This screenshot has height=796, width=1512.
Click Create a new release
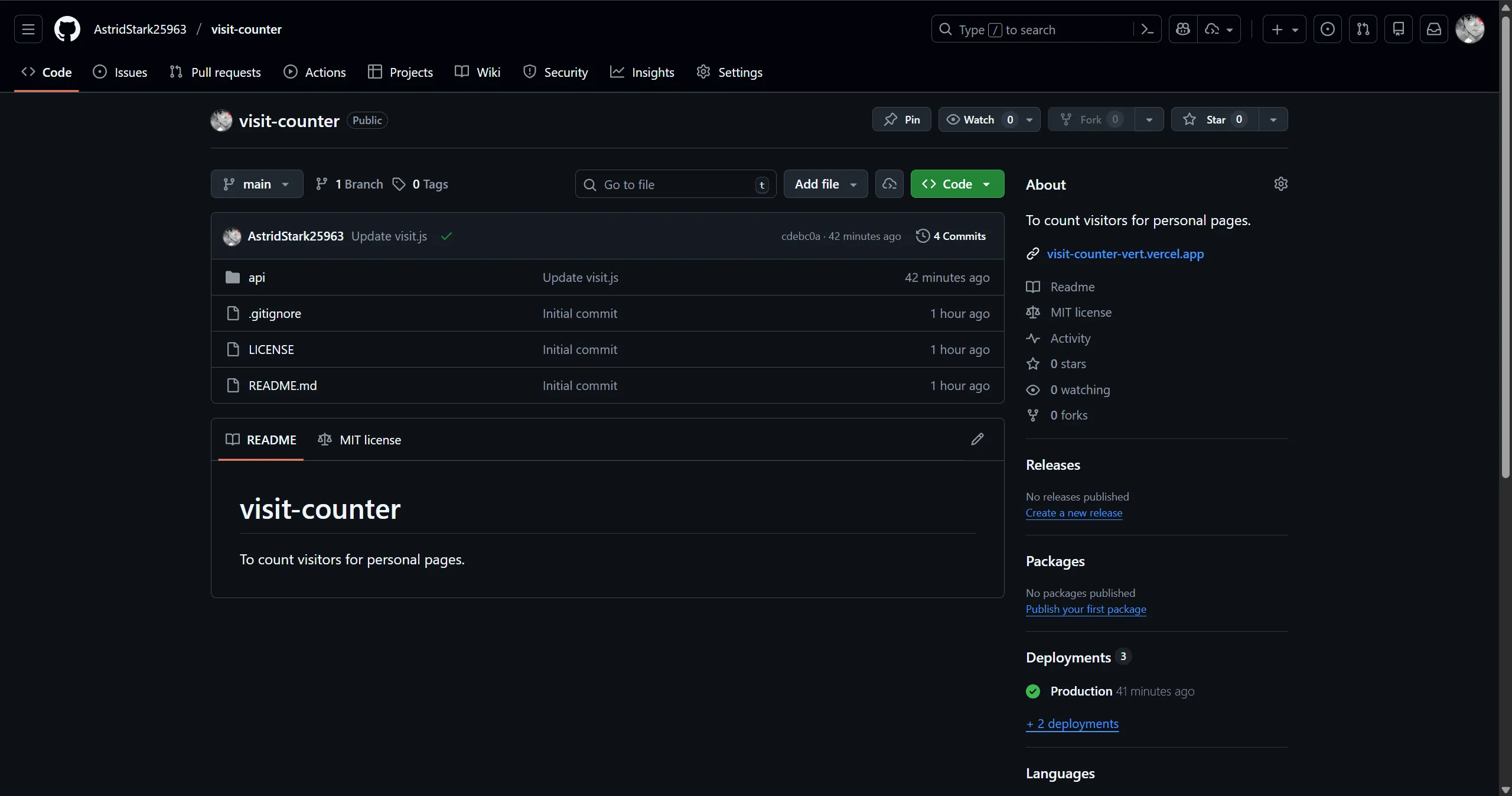coord(1073,513)
